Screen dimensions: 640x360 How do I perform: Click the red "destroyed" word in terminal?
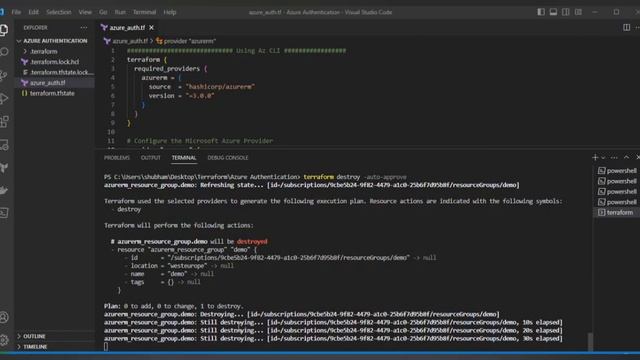coord(252,241)
